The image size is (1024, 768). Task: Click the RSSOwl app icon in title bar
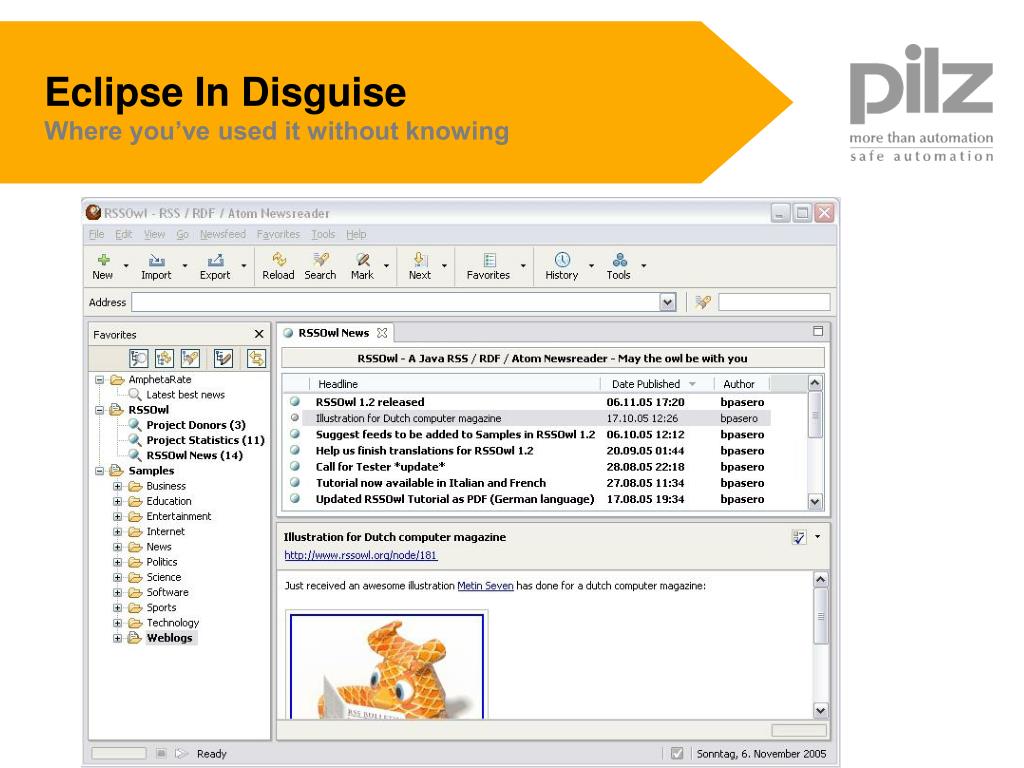[94, 212]
